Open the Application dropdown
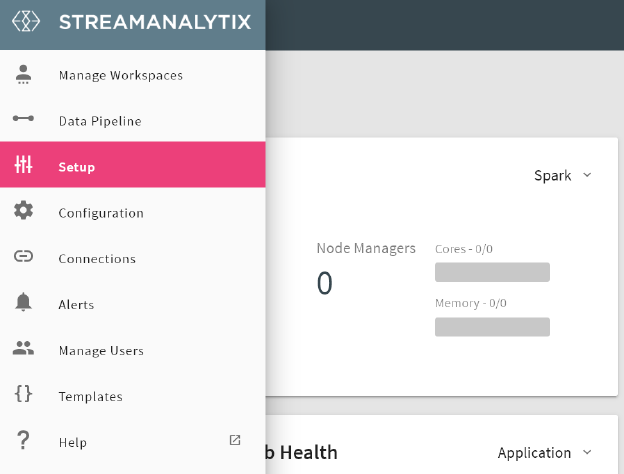Viewport: 624px width, 474px height. point(544,453)
